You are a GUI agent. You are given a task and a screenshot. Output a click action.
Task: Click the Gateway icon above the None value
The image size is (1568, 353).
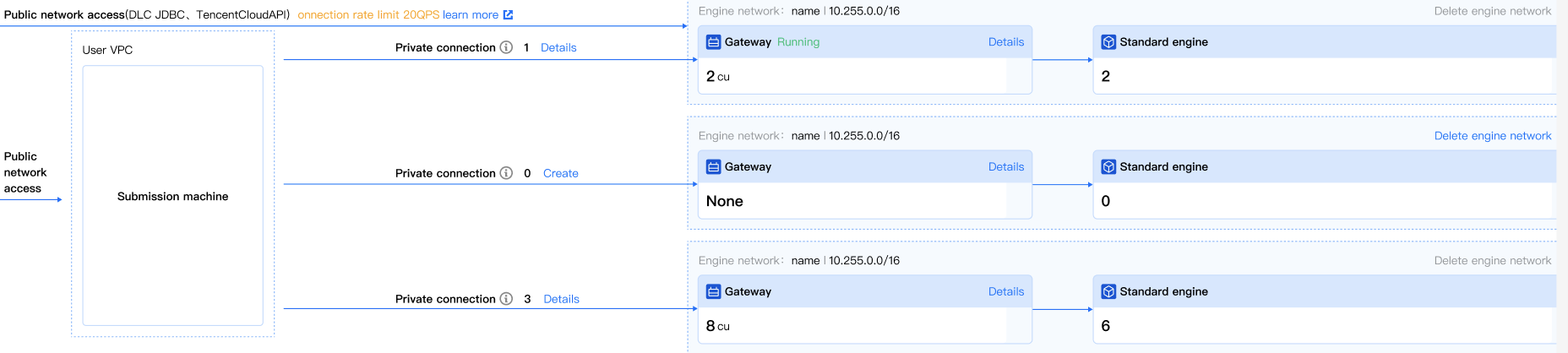coord(713,167)
